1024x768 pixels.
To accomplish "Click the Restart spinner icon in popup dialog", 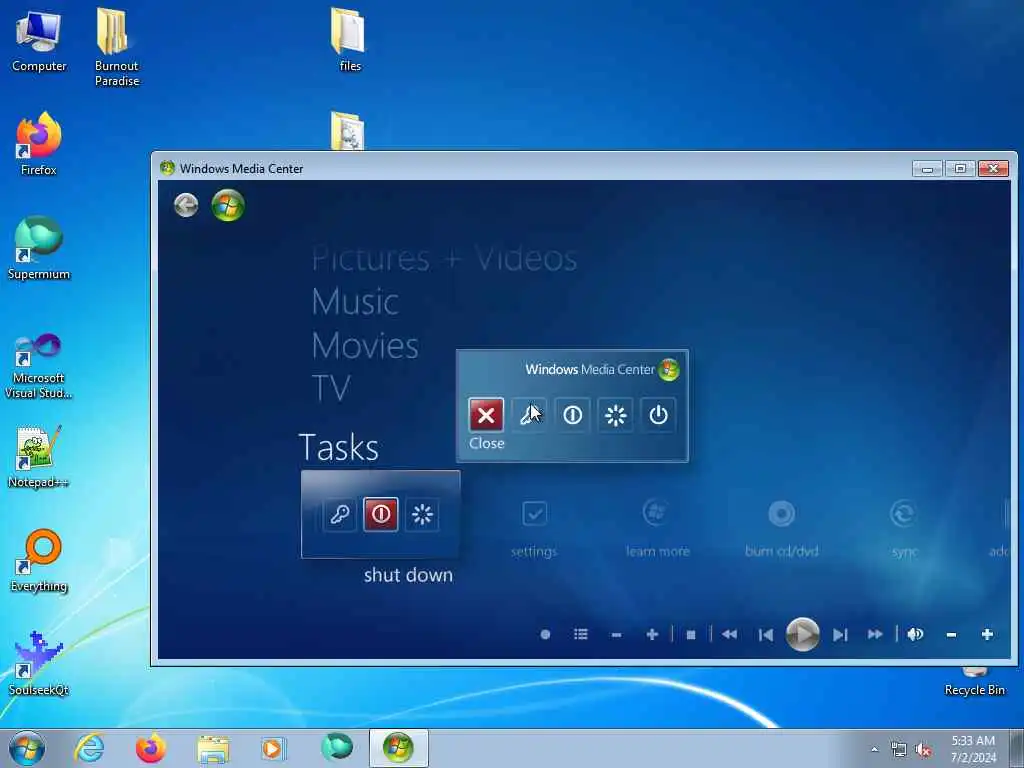I will (615, 415).
